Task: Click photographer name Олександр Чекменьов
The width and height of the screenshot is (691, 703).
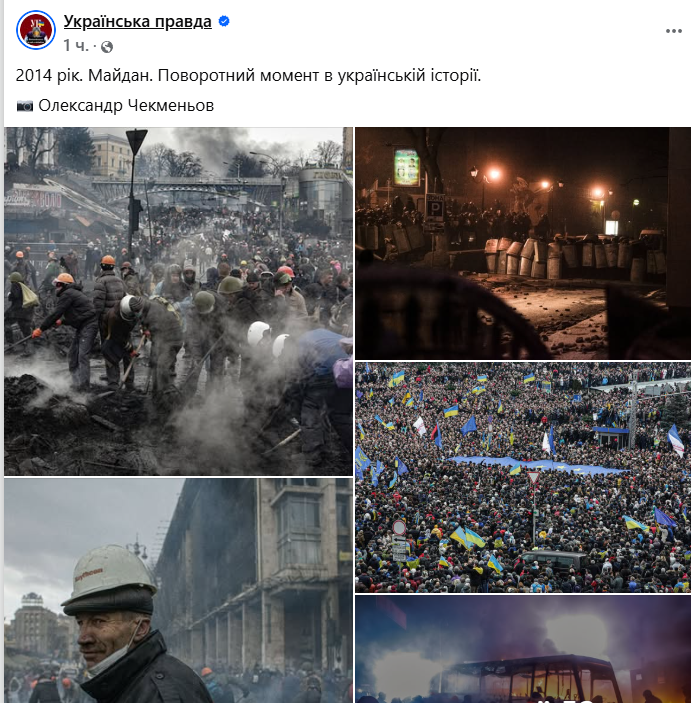Action: (x=126, y=106)
